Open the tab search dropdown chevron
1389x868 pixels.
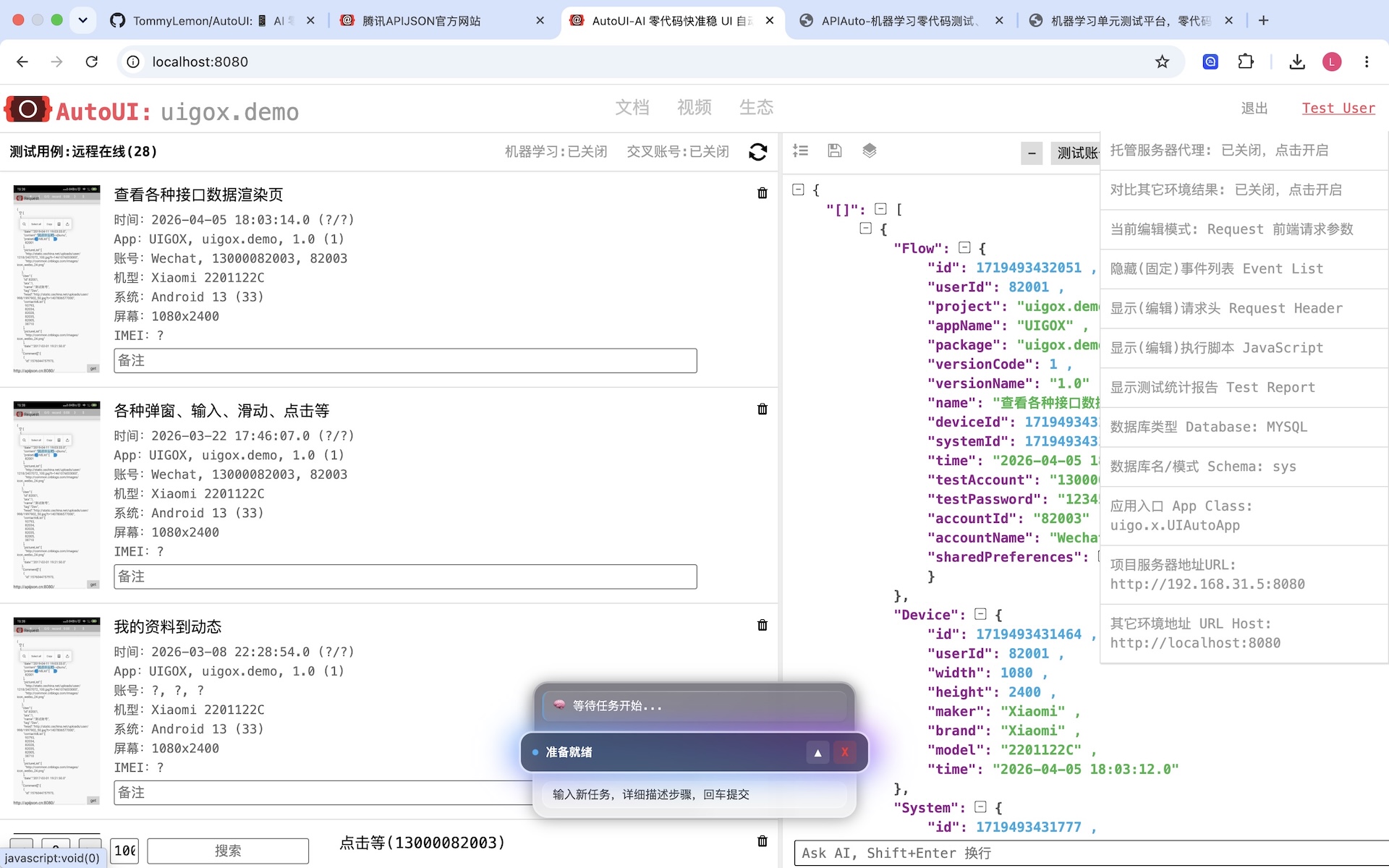[x=83, y=20]
